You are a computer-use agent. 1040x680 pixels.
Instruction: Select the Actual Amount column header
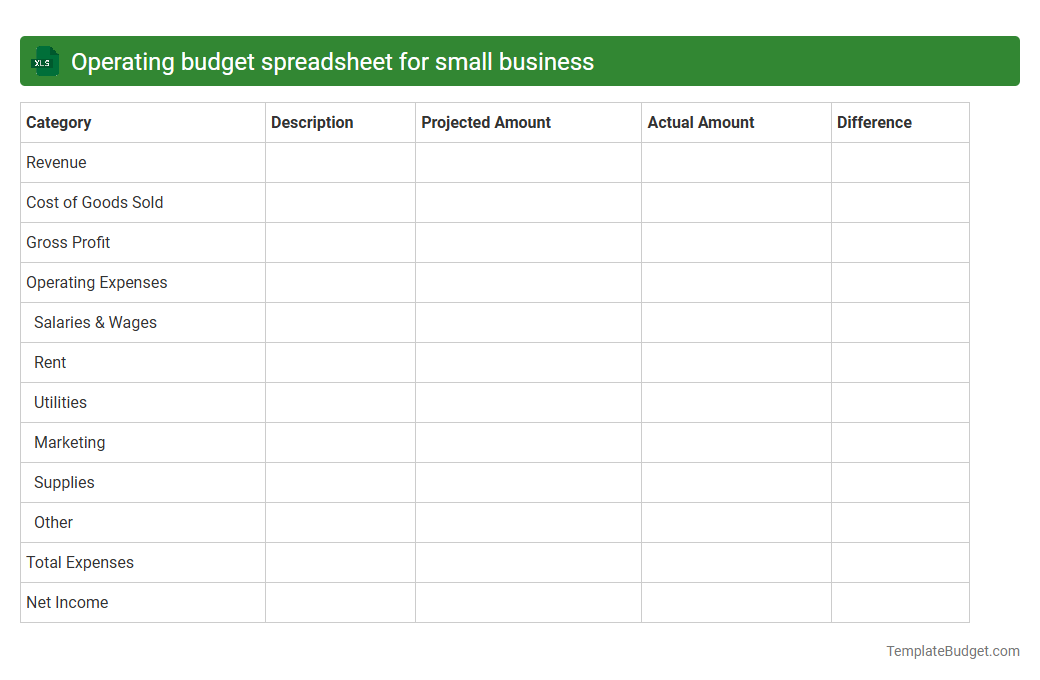pos(699,122)
